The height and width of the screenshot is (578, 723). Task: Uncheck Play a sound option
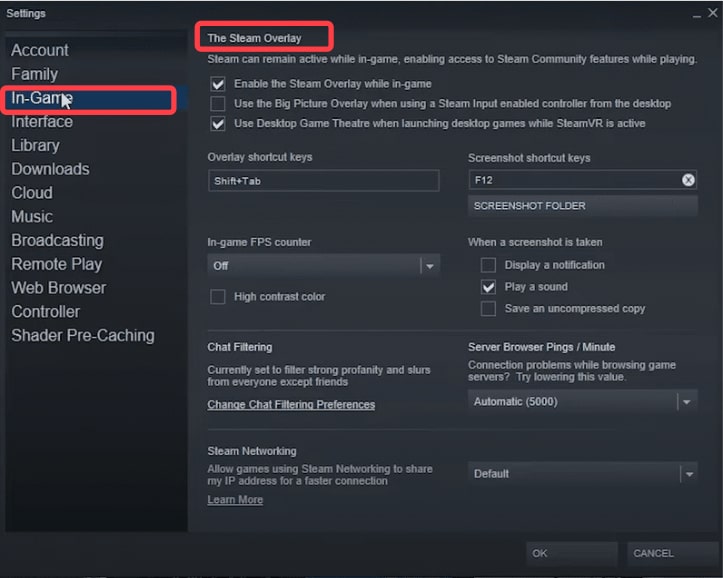(x=488, y=287)
